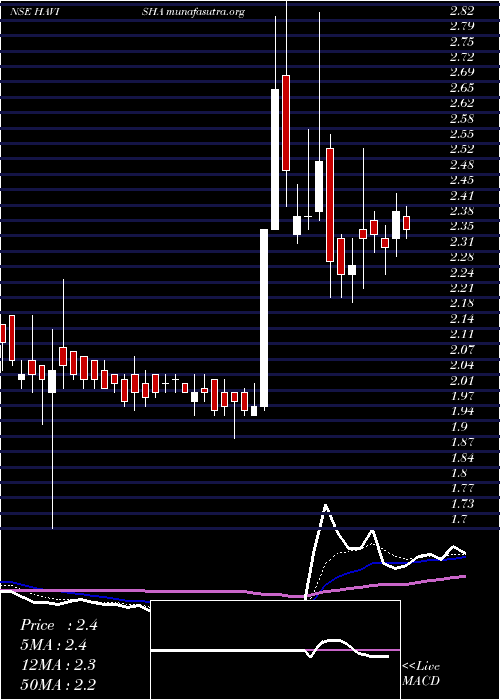
Task: Click the SHA munafasutra.org title text
Action: [193, 12]
